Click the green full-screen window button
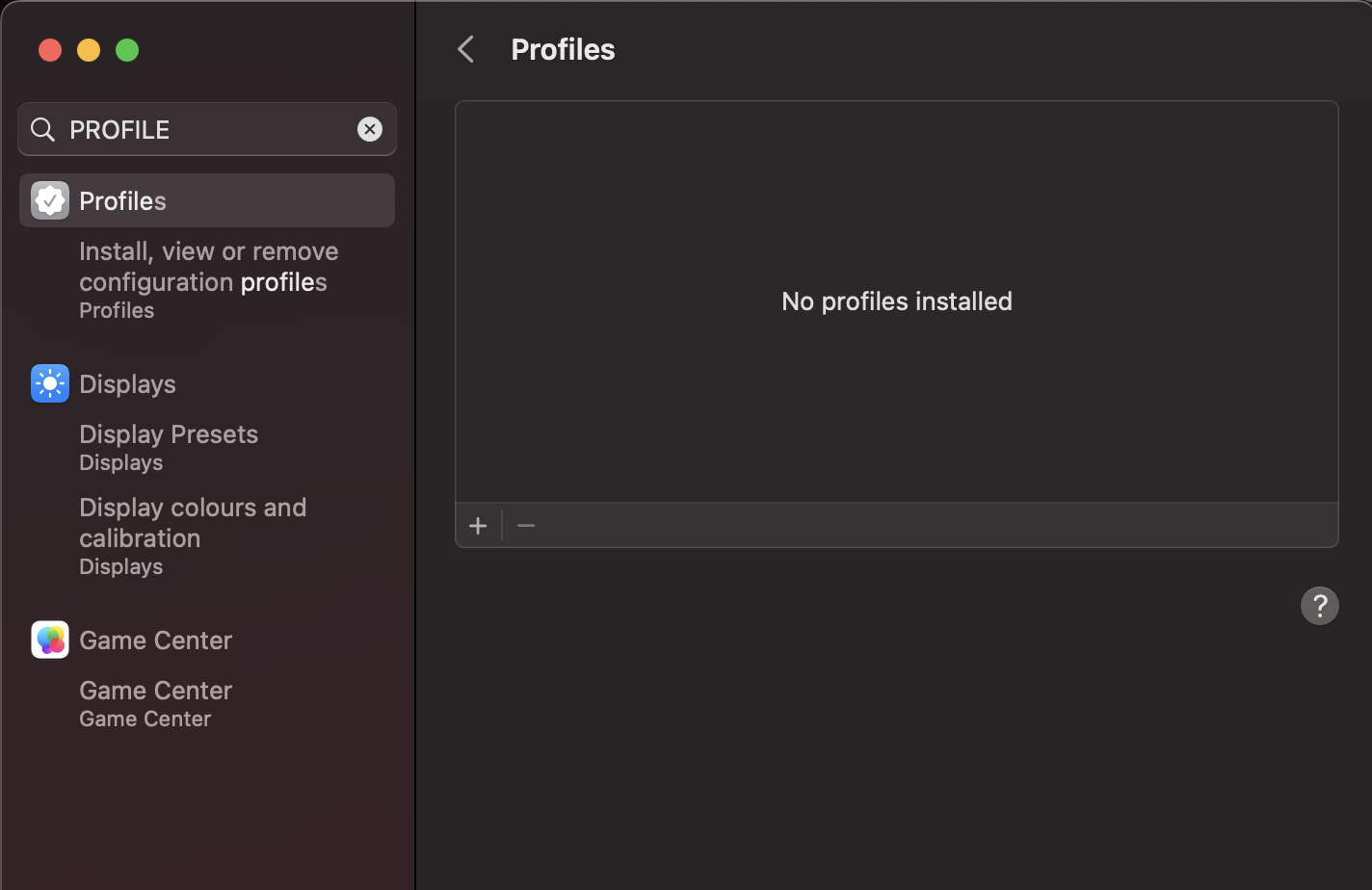Viewport: 1372px width, 890px height. click(127, 50)
